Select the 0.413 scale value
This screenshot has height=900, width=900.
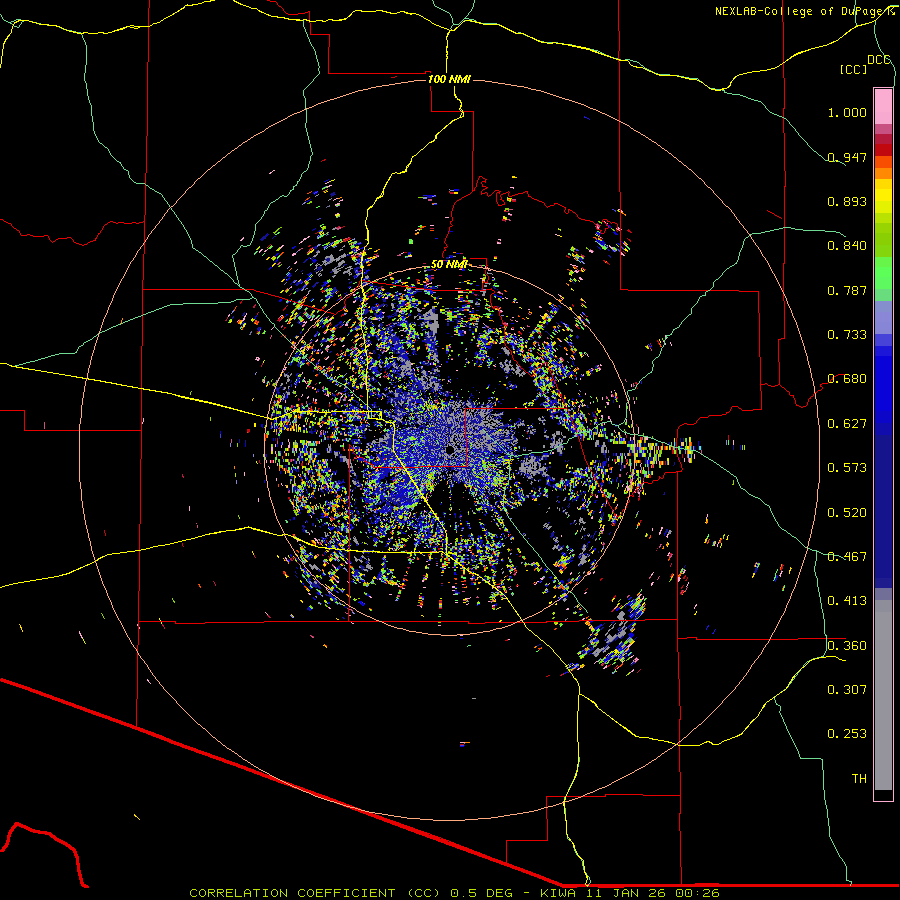point(847,601)
